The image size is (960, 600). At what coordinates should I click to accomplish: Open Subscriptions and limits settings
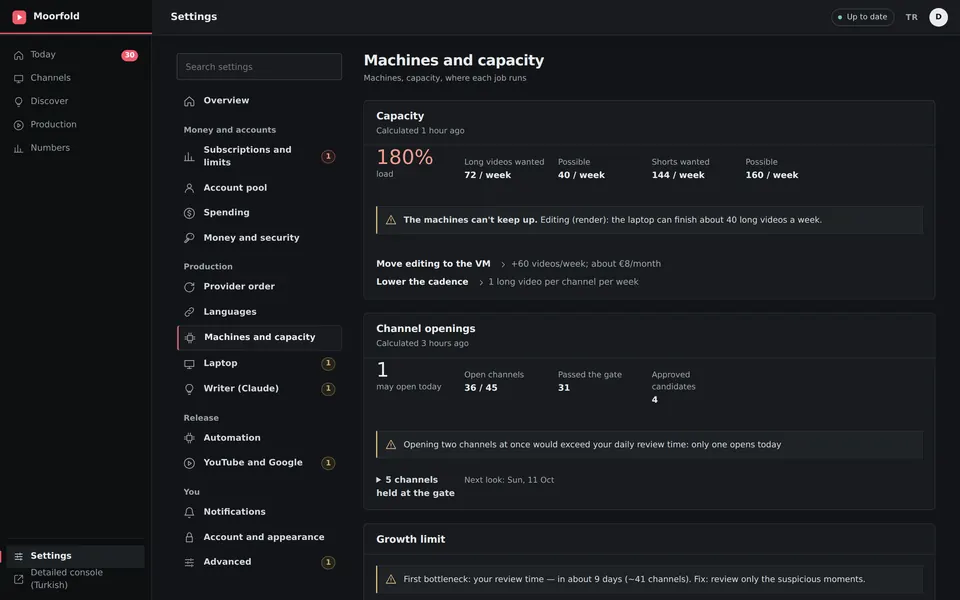[x=259, y=156]
